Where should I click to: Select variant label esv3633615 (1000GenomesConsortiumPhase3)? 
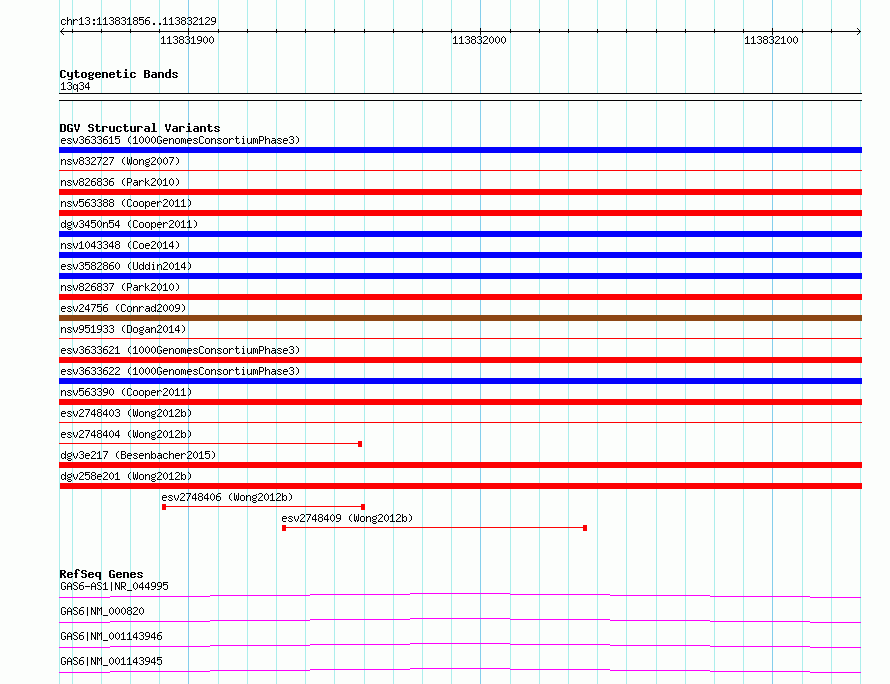tap(180, 140)
